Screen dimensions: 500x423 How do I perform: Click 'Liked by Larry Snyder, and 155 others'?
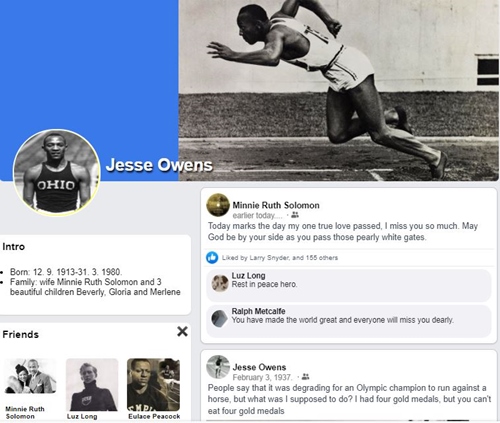tap(280, 258)
